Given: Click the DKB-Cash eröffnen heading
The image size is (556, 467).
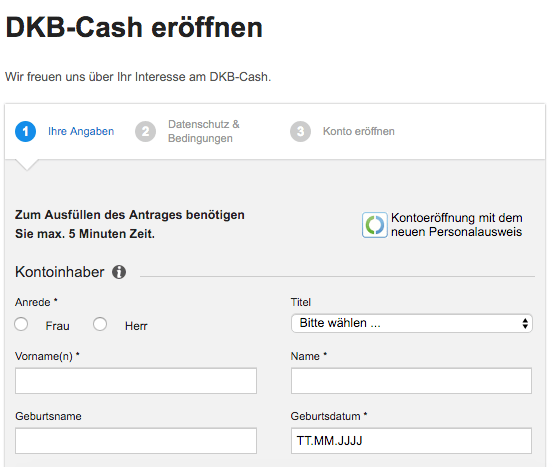Looking at the screenshot, I should click(134, 27).
